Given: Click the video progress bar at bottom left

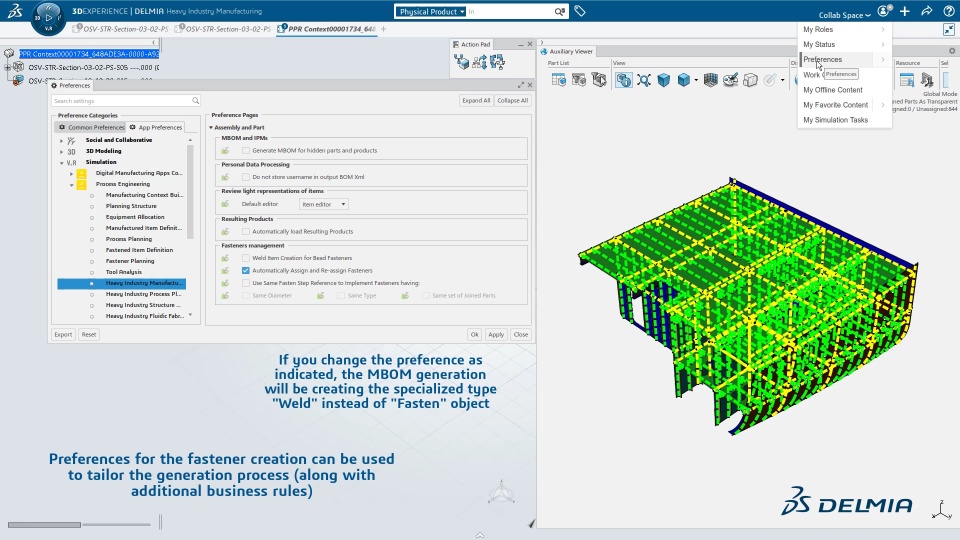Looking at the screenshot, I should [79, 525].
